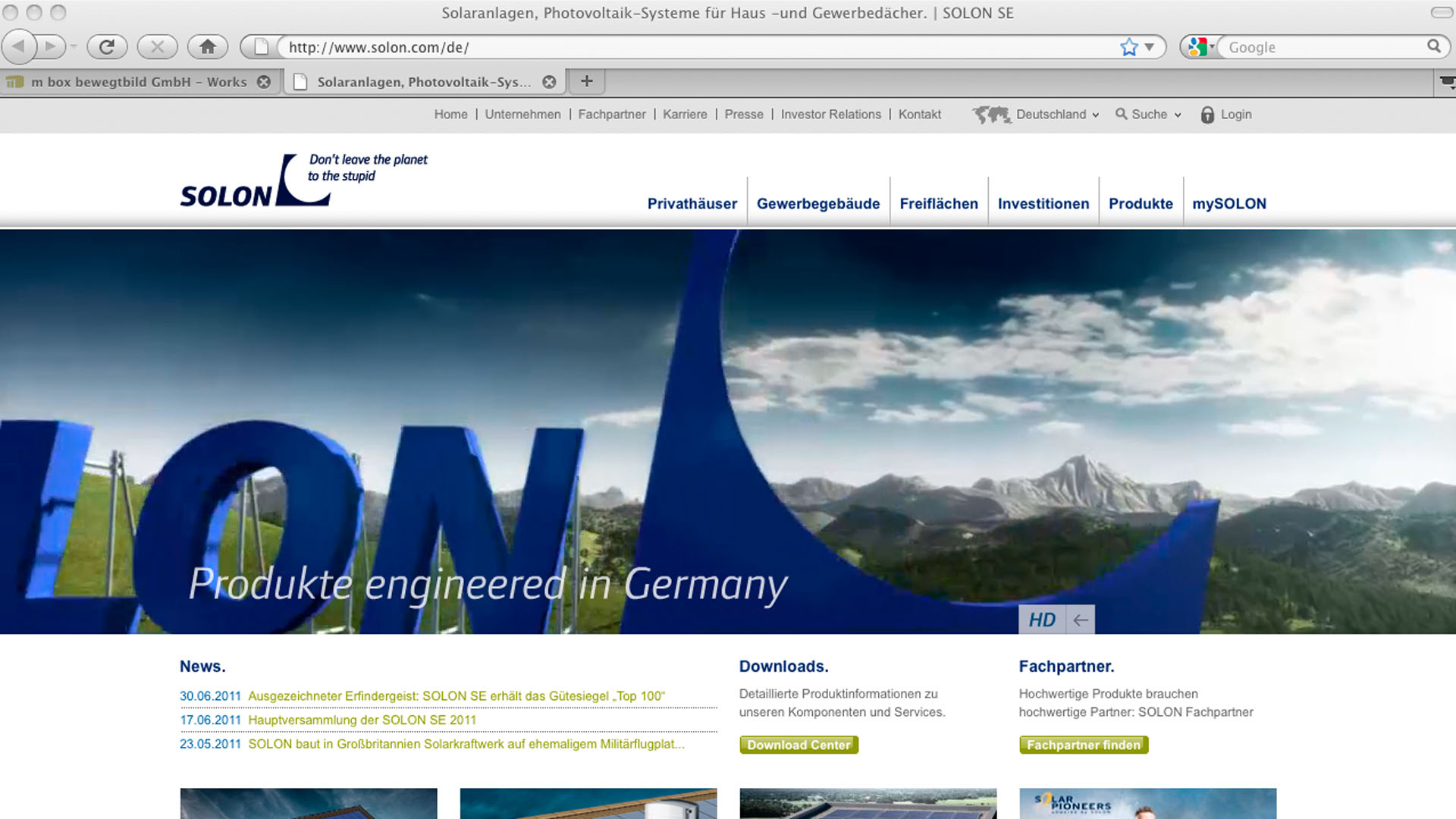
Task: Click the padlock icon next to Login
Action: [x=1207, y=115]
